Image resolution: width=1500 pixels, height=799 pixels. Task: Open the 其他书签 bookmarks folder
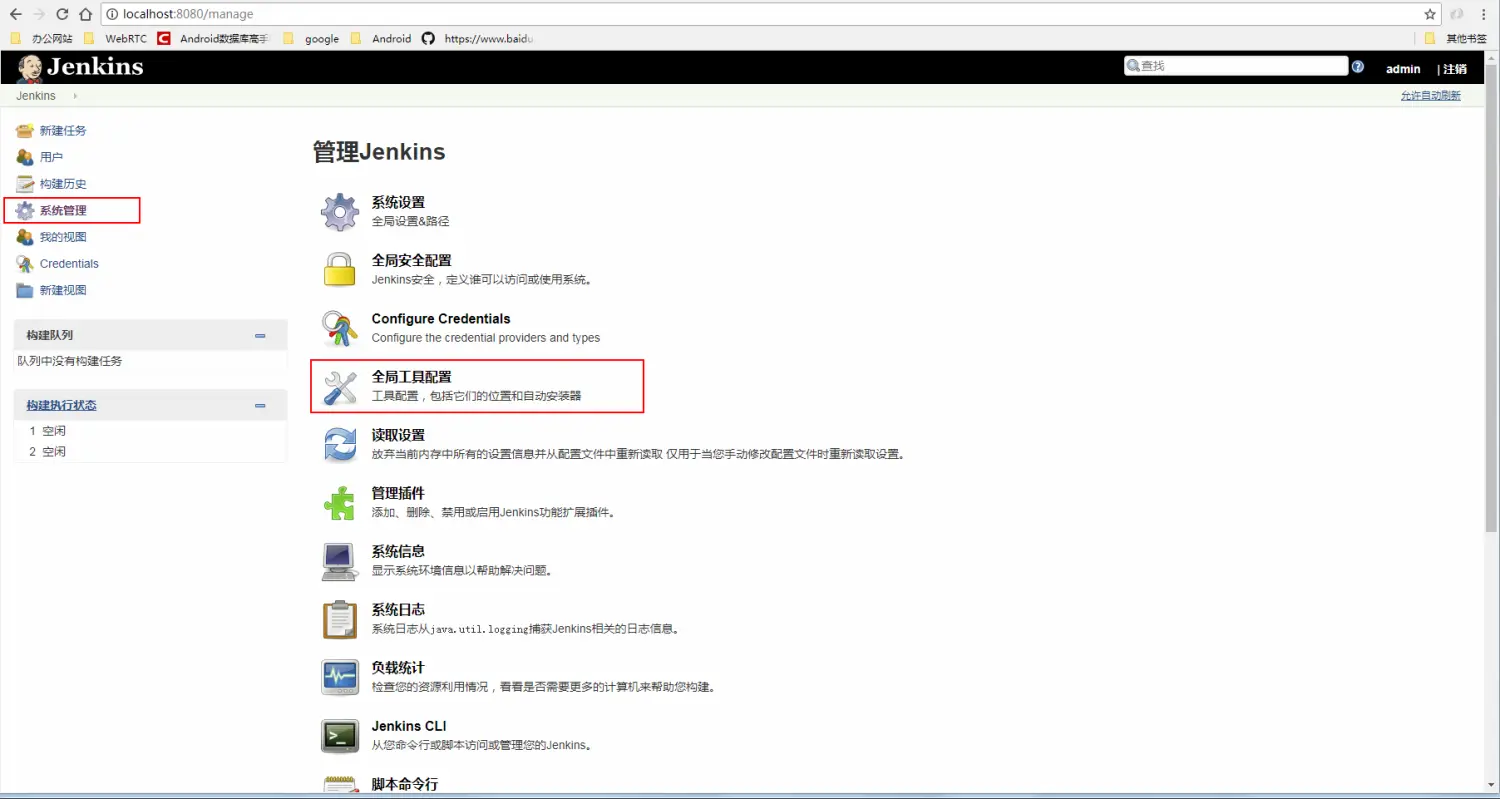pos(1456,38)
